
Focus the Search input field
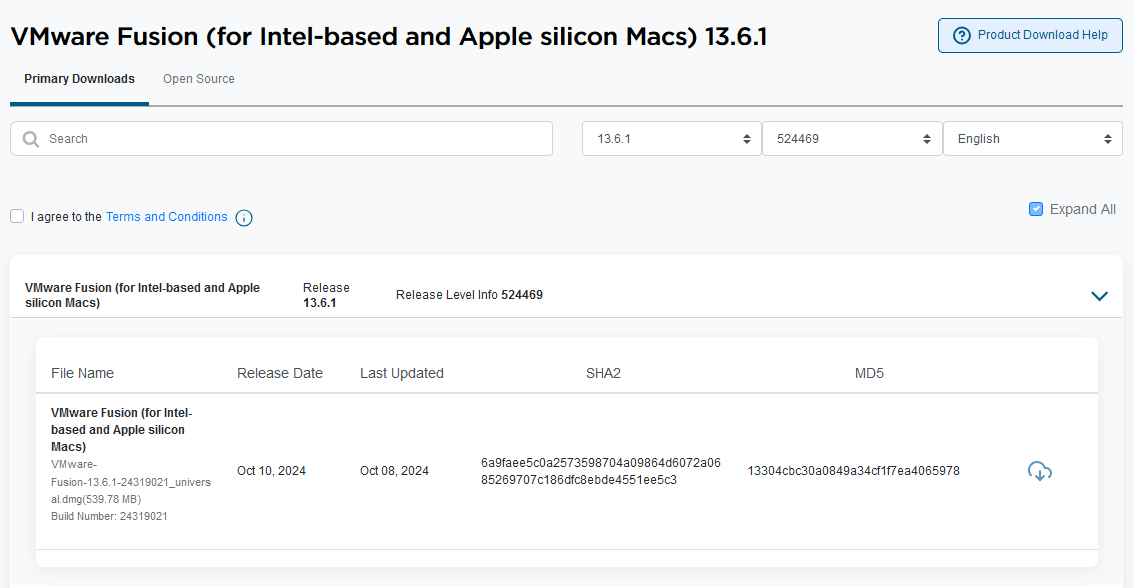[281, 138]
